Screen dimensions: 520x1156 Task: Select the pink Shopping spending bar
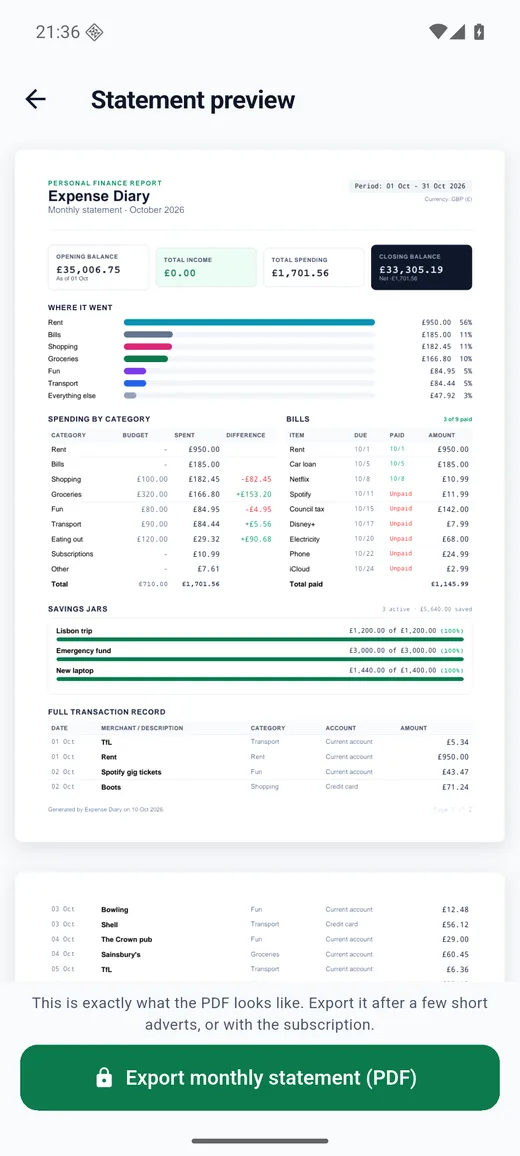(148, 347)
